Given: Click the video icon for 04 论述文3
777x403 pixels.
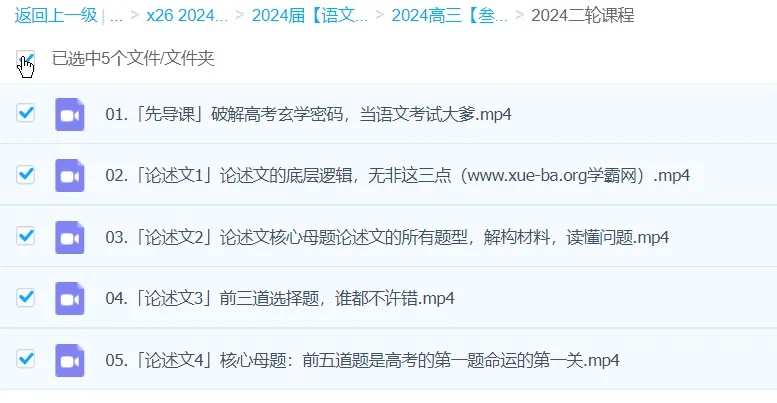Looking at the screenshot, I should pos(69,298).
